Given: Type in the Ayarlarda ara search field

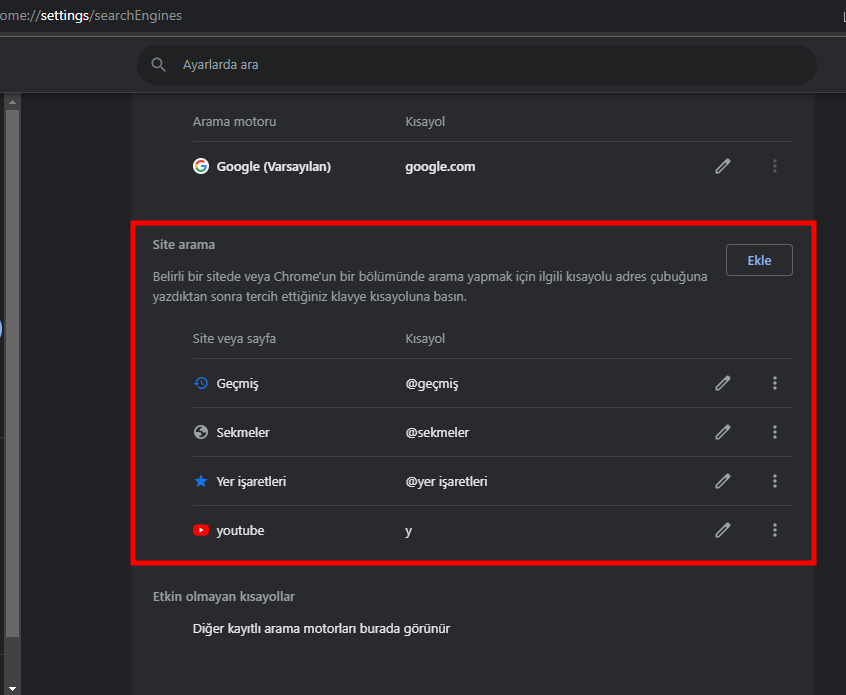Looking at the screenshot, I should point(480,65).
